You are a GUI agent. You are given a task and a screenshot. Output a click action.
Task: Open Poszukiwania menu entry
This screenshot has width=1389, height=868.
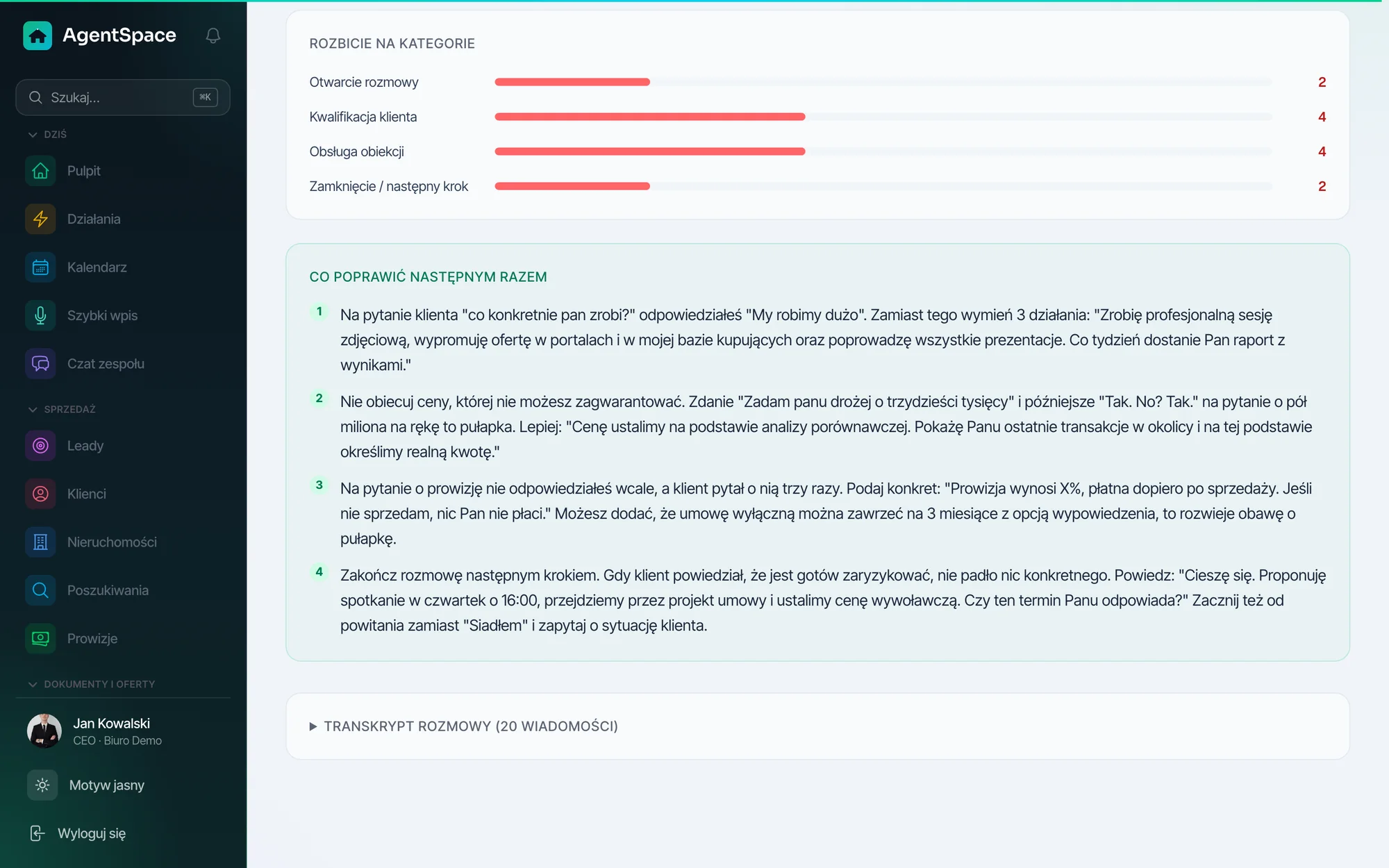123,590
